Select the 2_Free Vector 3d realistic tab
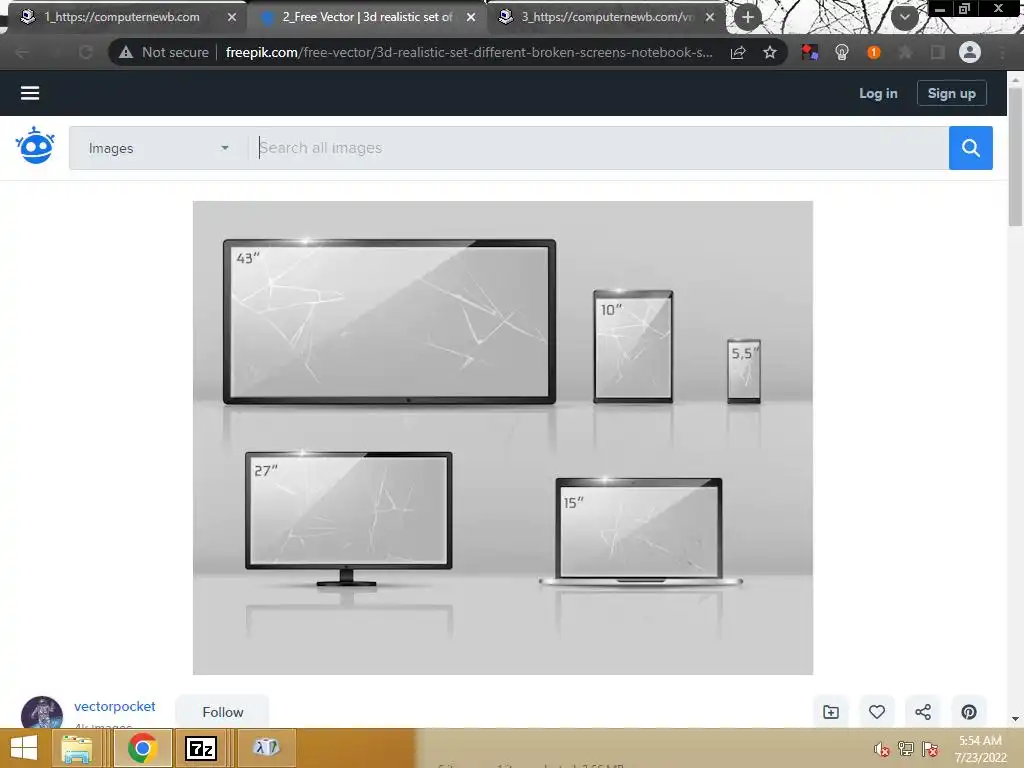This screenshot has height=768, width=1024. click(368, 17)
